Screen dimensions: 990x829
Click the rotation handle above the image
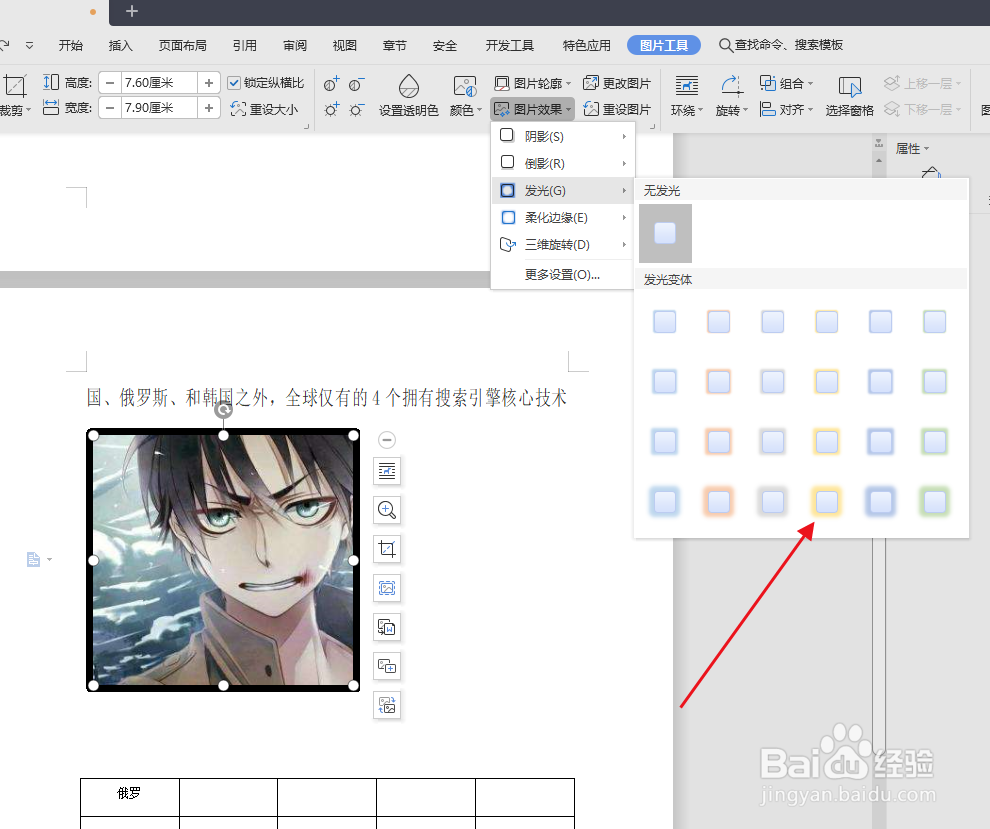tap(224, 410)
